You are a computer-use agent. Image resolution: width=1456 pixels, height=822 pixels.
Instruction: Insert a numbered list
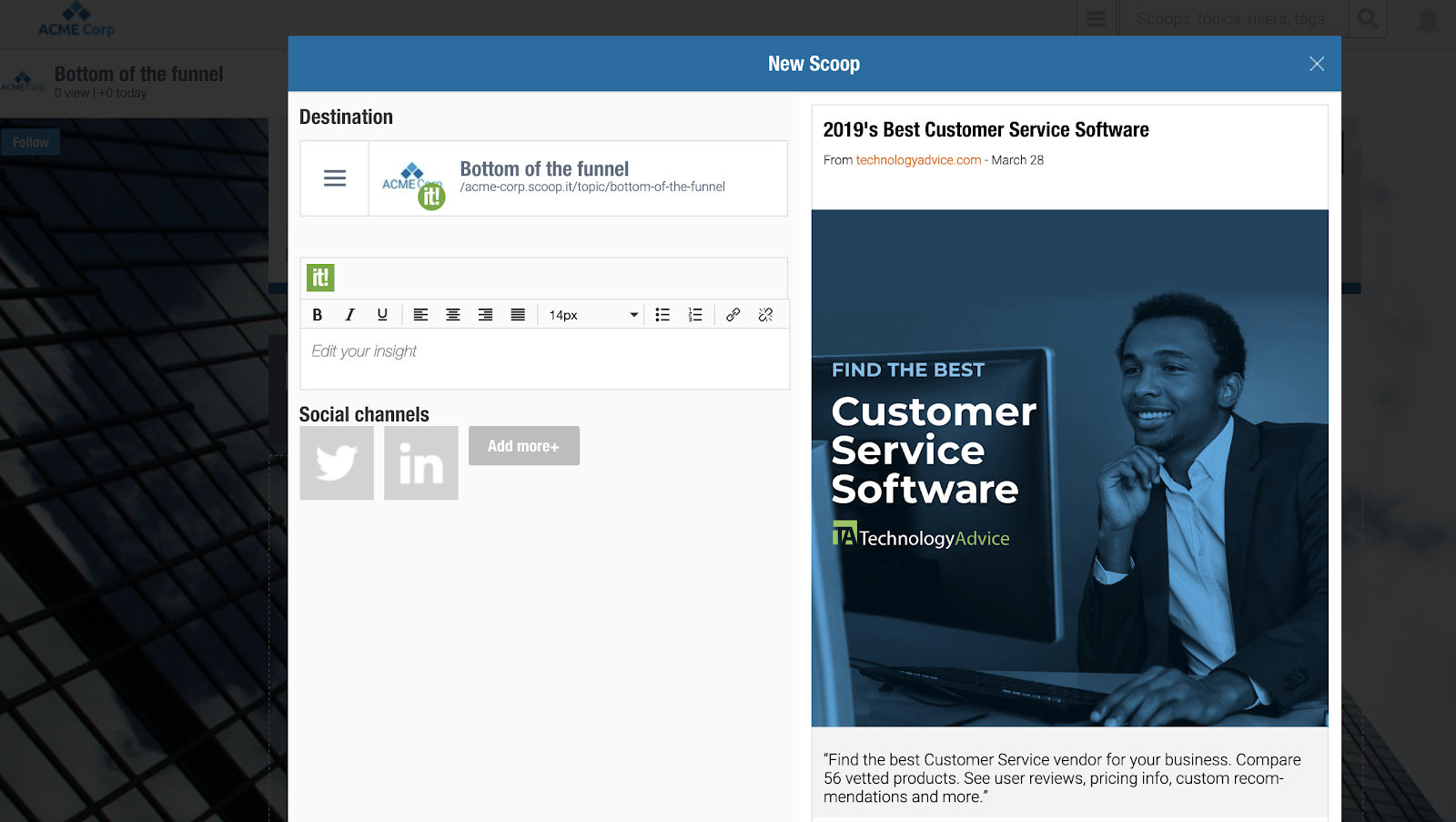click(x=695, y=315)
